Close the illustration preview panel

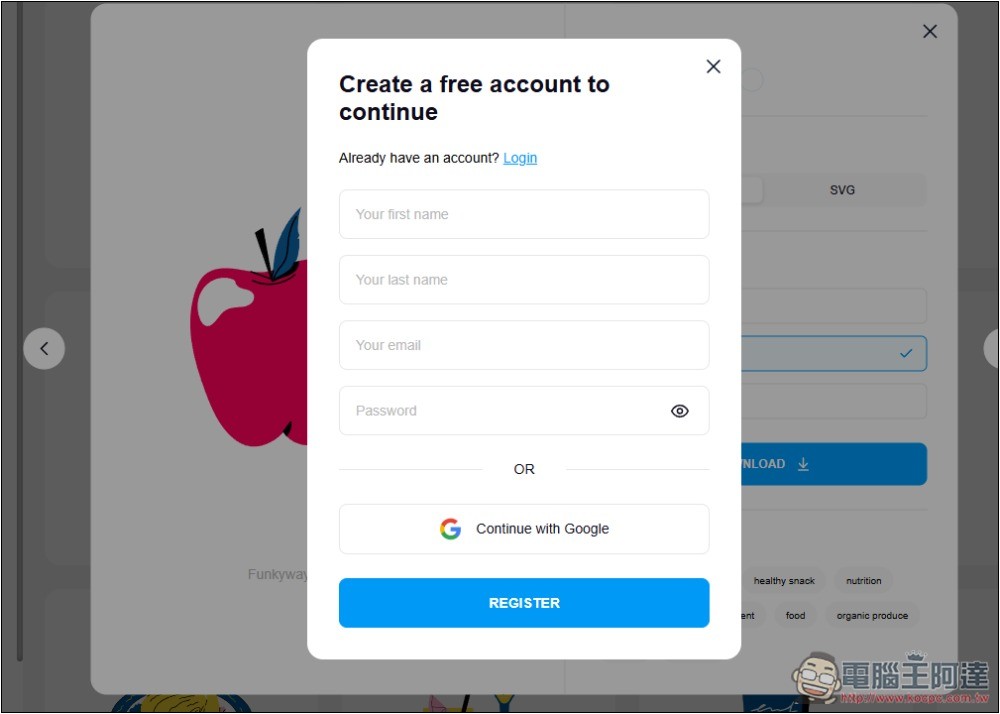coord(929,31)
